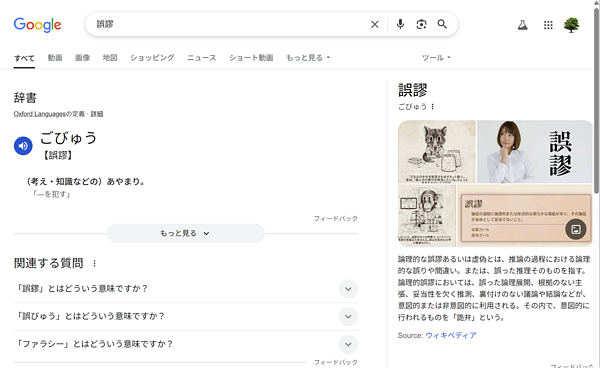Viewport: 600px width, 368px height.
Task: Open the 地図 tab
Action: [x=110, y=58]
